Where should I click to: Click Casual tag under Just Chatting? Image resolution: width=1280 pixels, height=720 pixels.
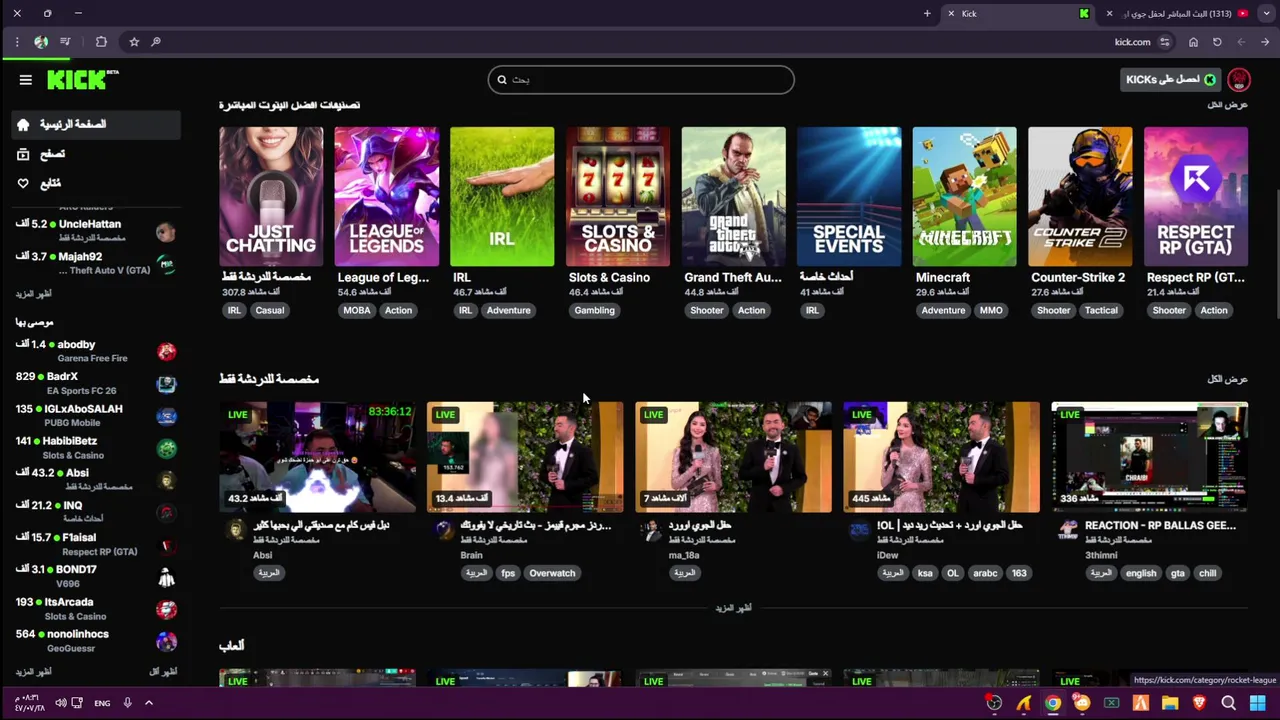(270, 310)
